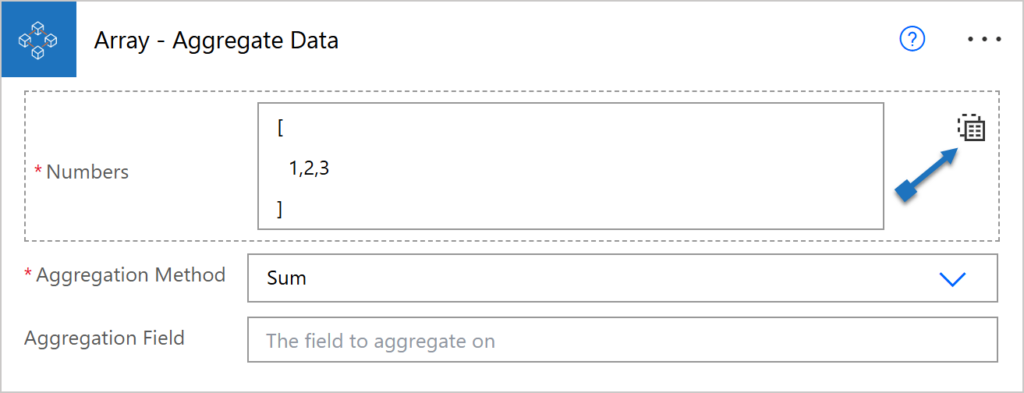This screenshot has height=393, width=1024.
Task: Expand the Aggregation Method chevron arrow
Action: pos(952,279)
